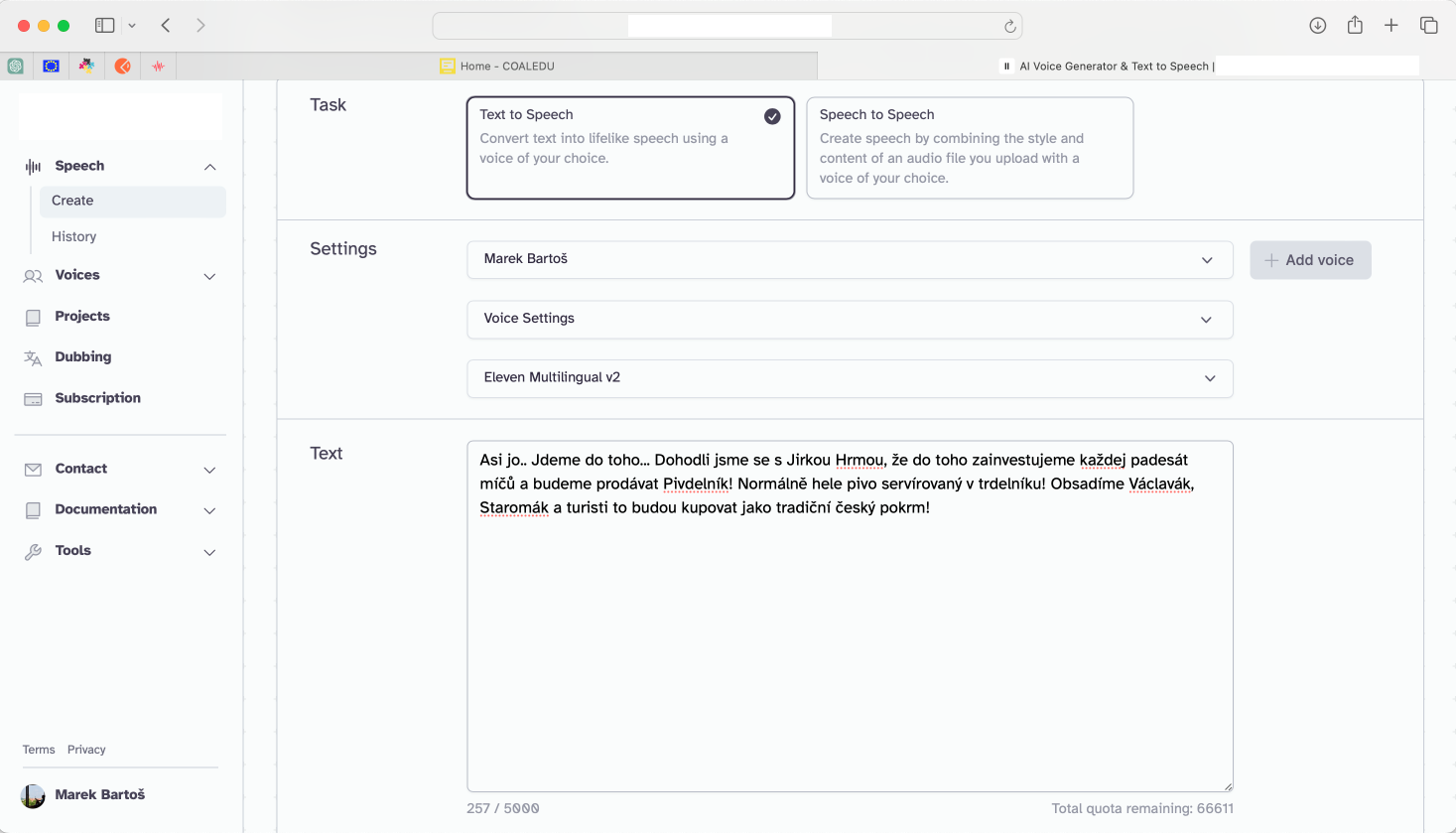Expand the Voices sidebar section
The height and width of the screenshot is (833, 1456).
coord(209,276)
